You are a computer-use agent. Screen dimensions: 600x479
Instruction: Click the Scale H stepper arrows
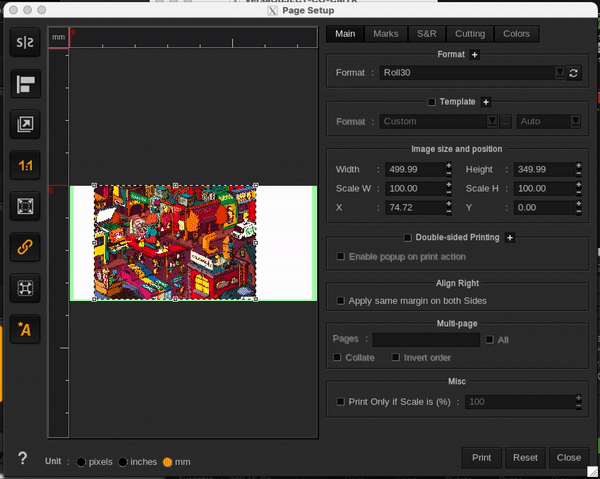click(x=579, y=189)
